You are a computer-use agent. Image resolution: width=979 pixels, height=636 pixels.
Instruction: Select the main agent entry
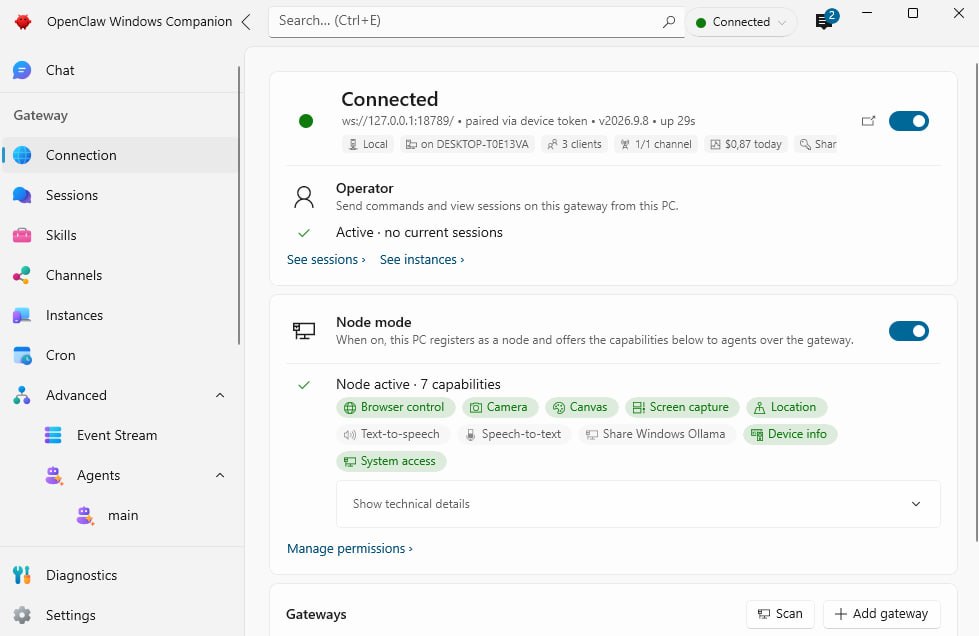coord(121,515)
